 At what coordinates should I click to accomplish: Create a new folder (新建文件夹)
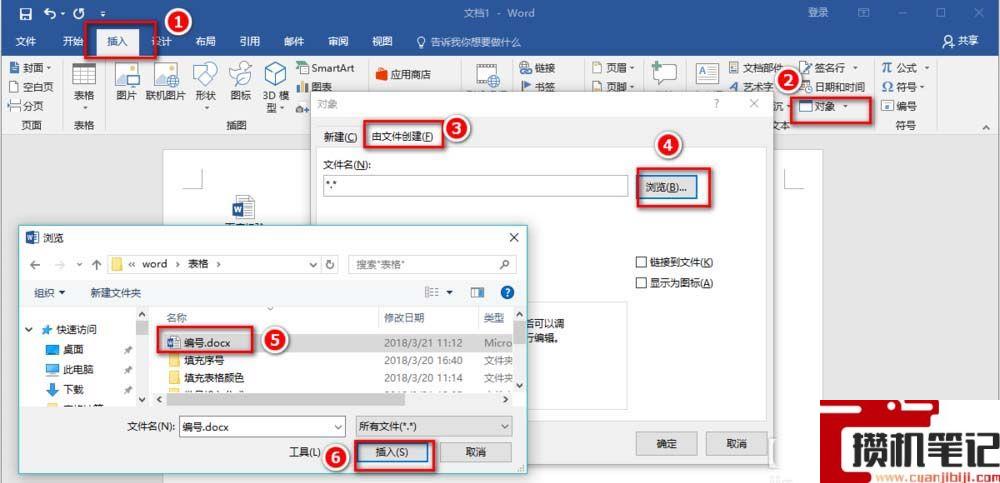click(x=115, y=293)
